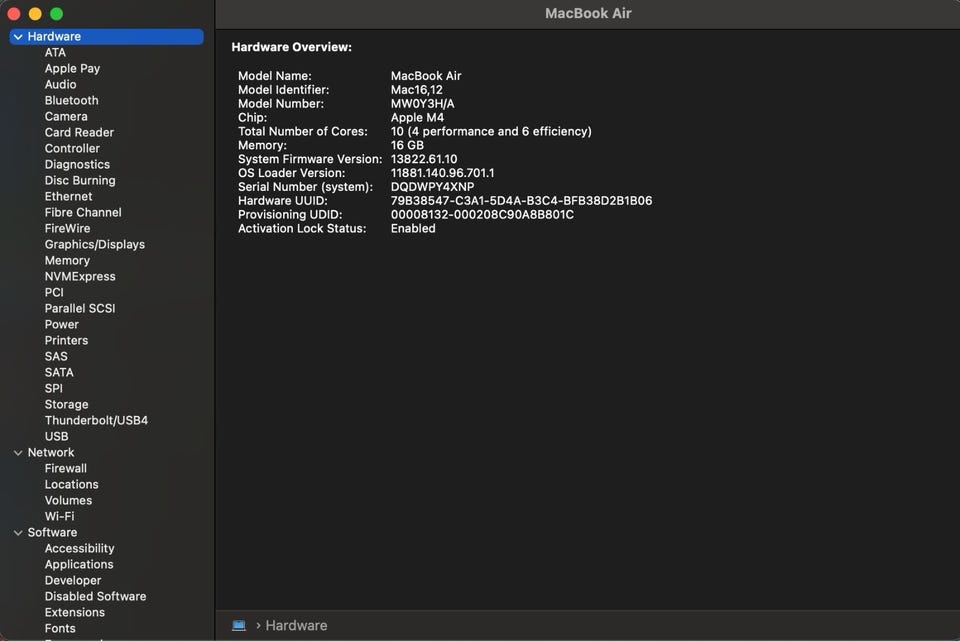Open Extensions list

75,612
